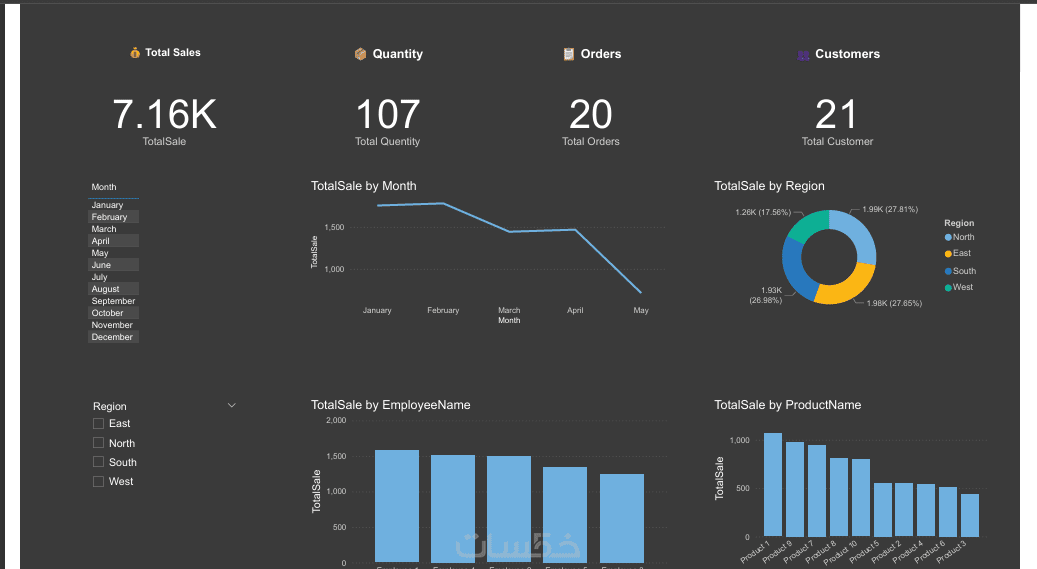Choose December in the Month slicer
The width and height of the screenshot is (1037, 569).
[x=114, y=337]
